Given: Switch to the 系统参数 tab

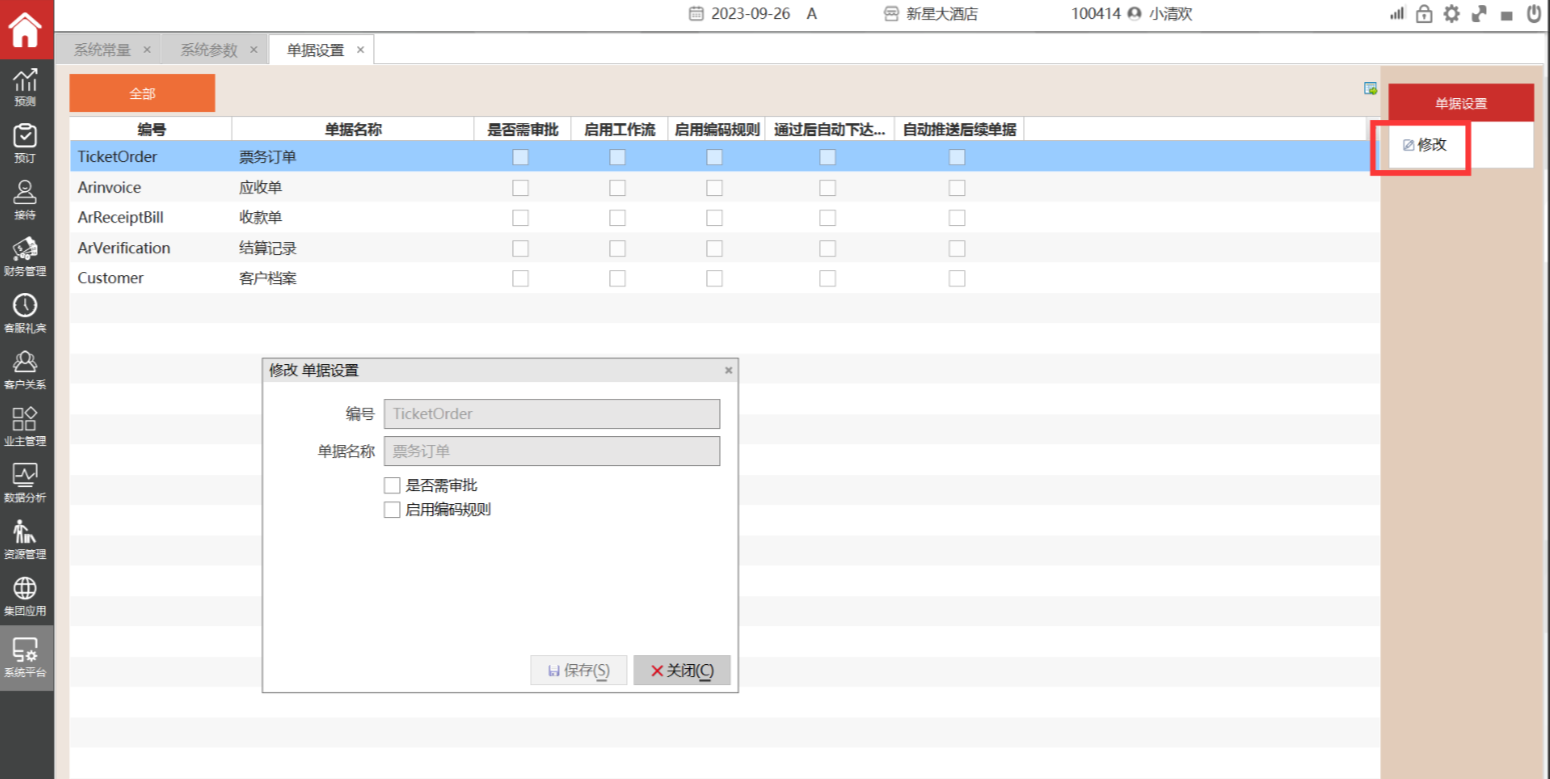Looking at the screenshot, I should pyautogui.click(x=209, y=50).
